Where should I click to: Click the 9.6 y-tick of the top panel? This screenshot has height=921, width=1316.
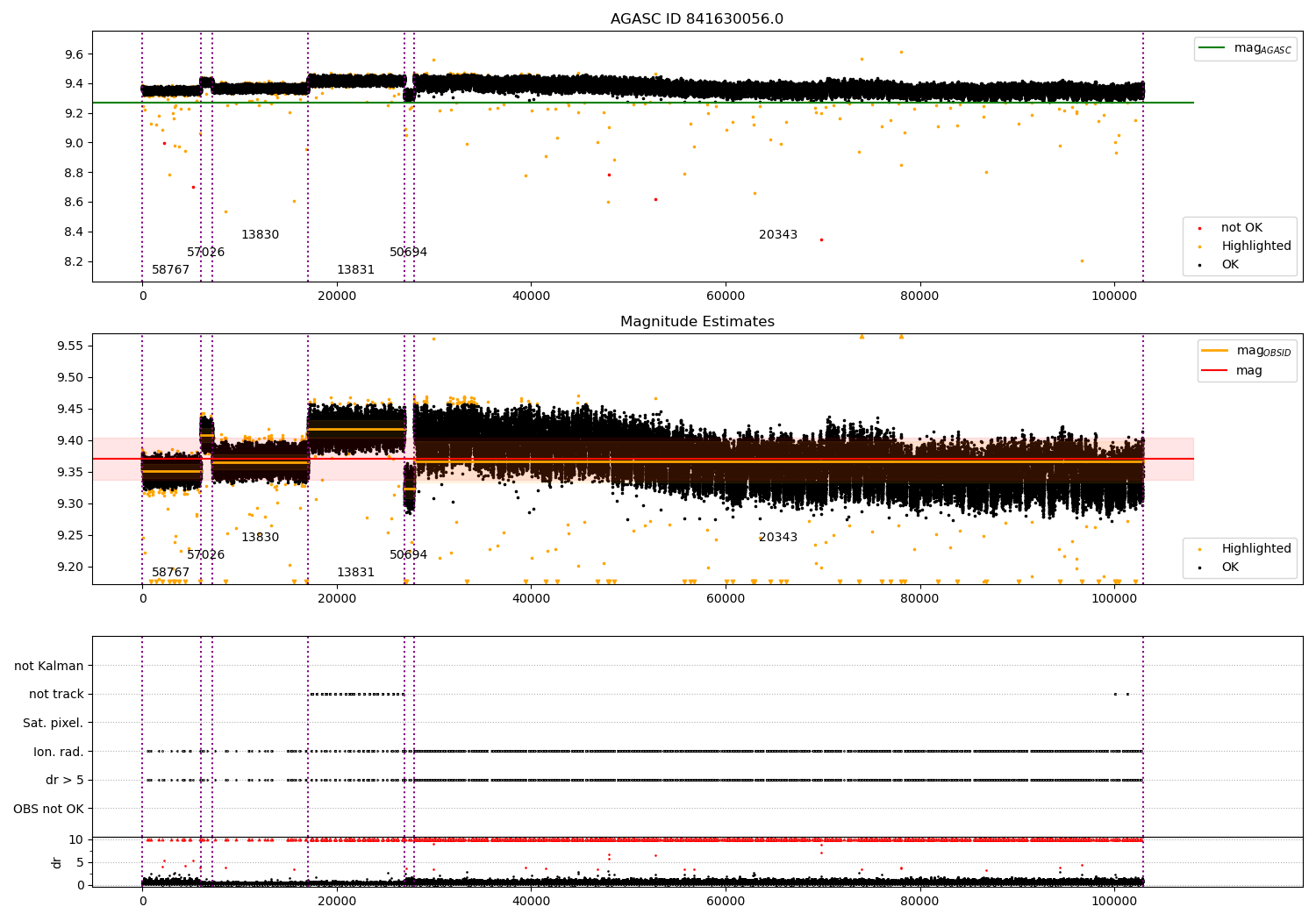(74, 54)
